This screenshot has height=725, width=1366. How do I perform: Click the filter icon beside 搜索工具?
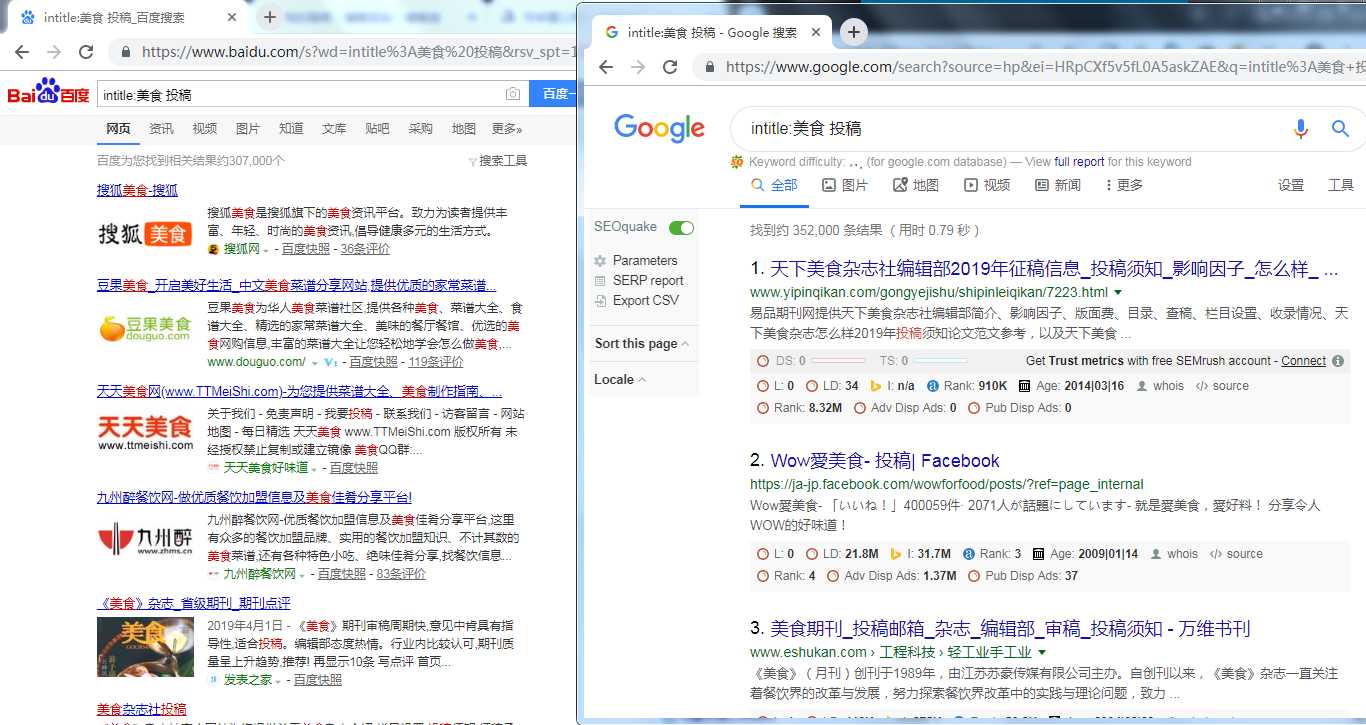tap(472, 161)
